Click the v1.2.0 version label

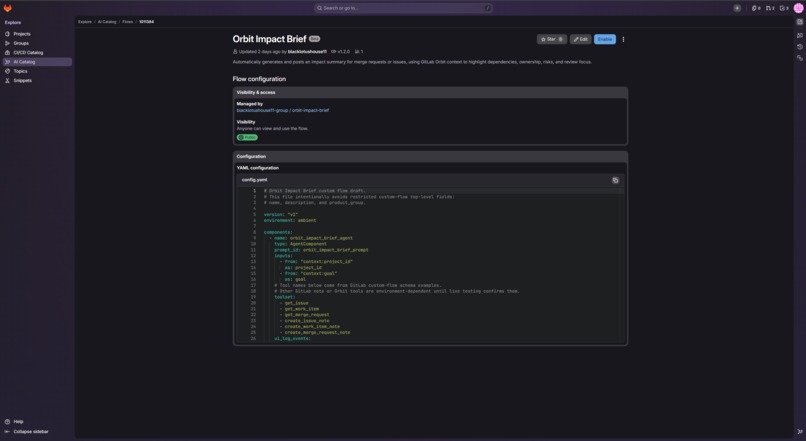340,51
